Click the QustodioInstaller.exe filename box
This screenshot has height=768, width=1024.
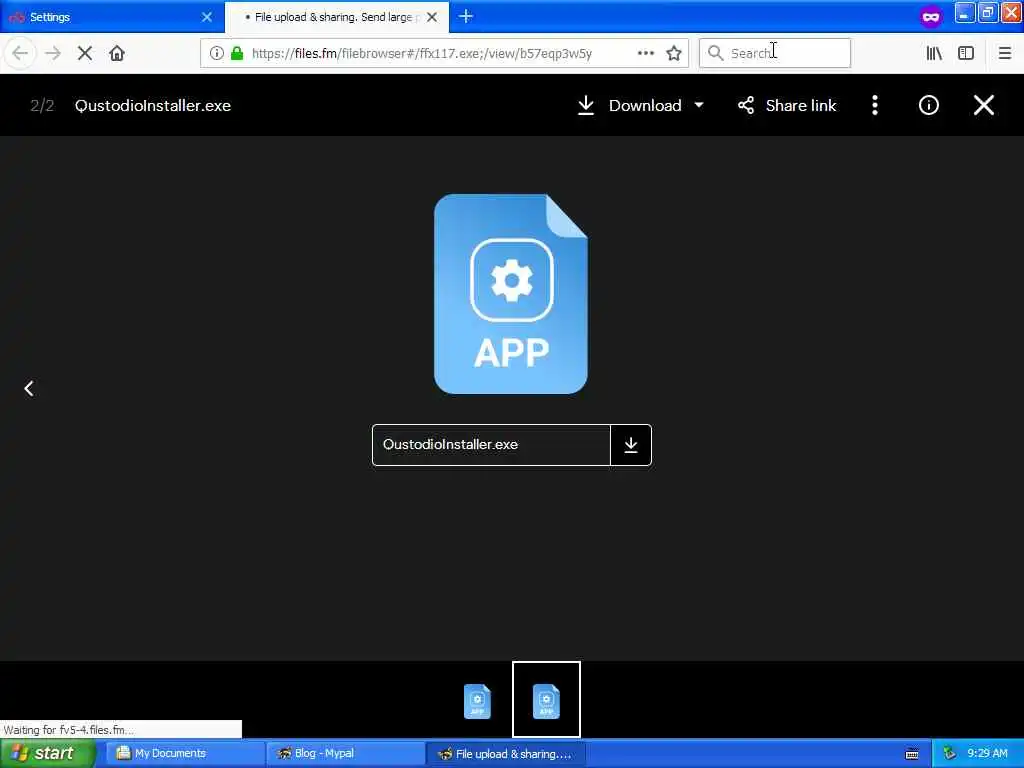pyautogui.click(x=491, y=445)
